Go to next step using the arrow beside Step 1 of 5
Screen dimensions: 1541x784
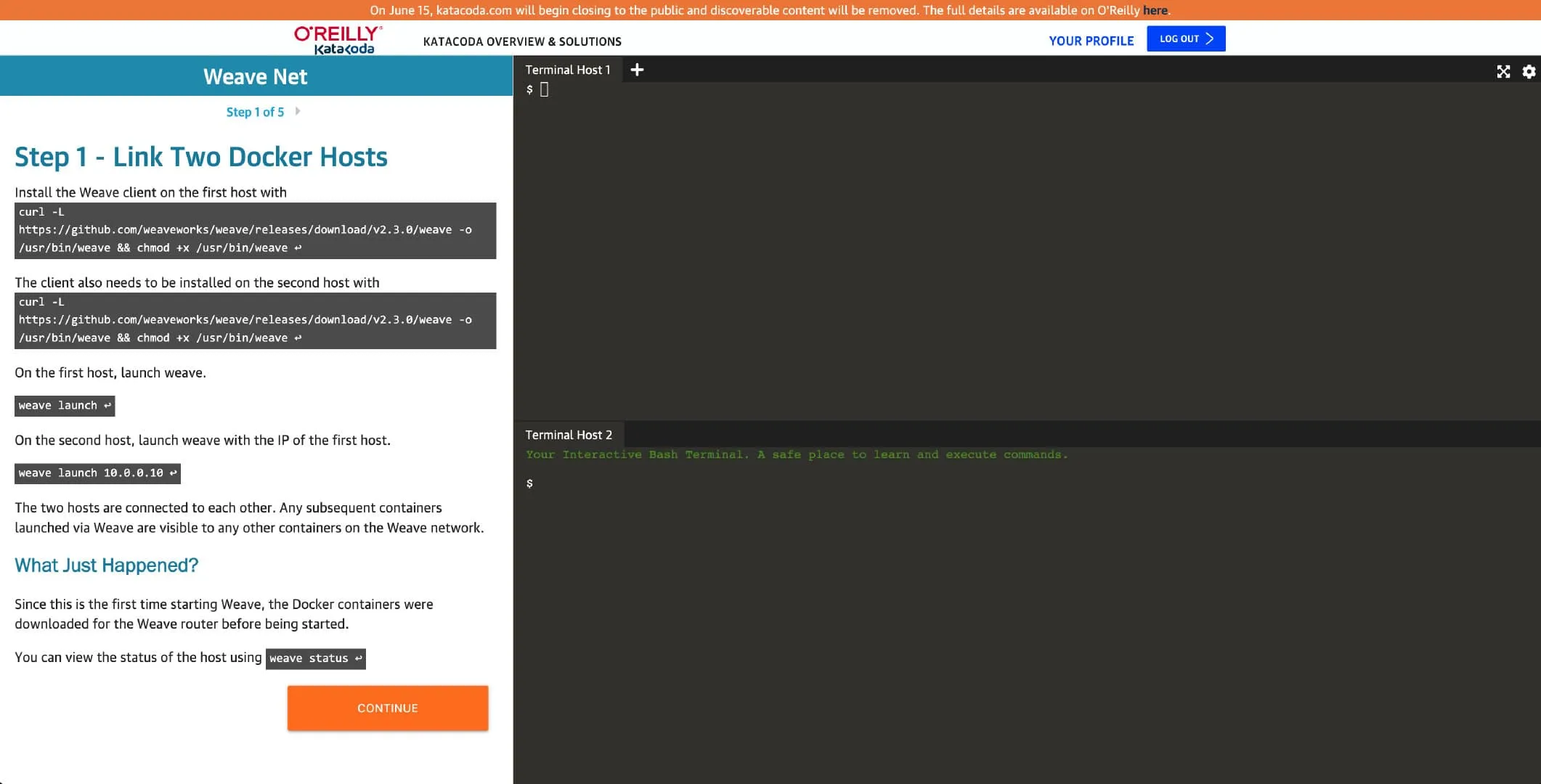pos(298,112)
